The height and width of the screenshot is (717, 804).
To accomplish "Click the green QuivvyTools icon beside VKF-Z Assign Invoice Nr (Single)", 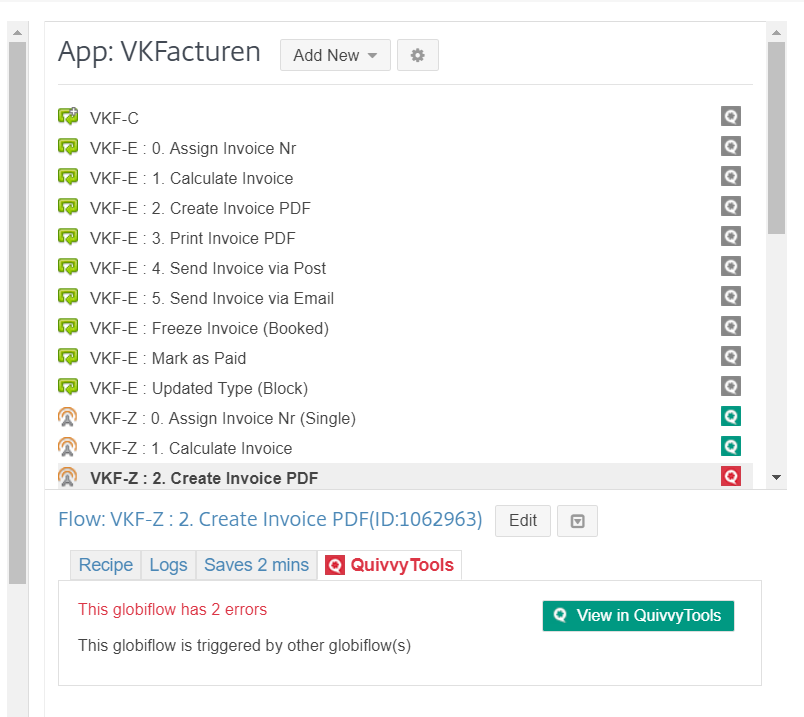I will 731,416.
